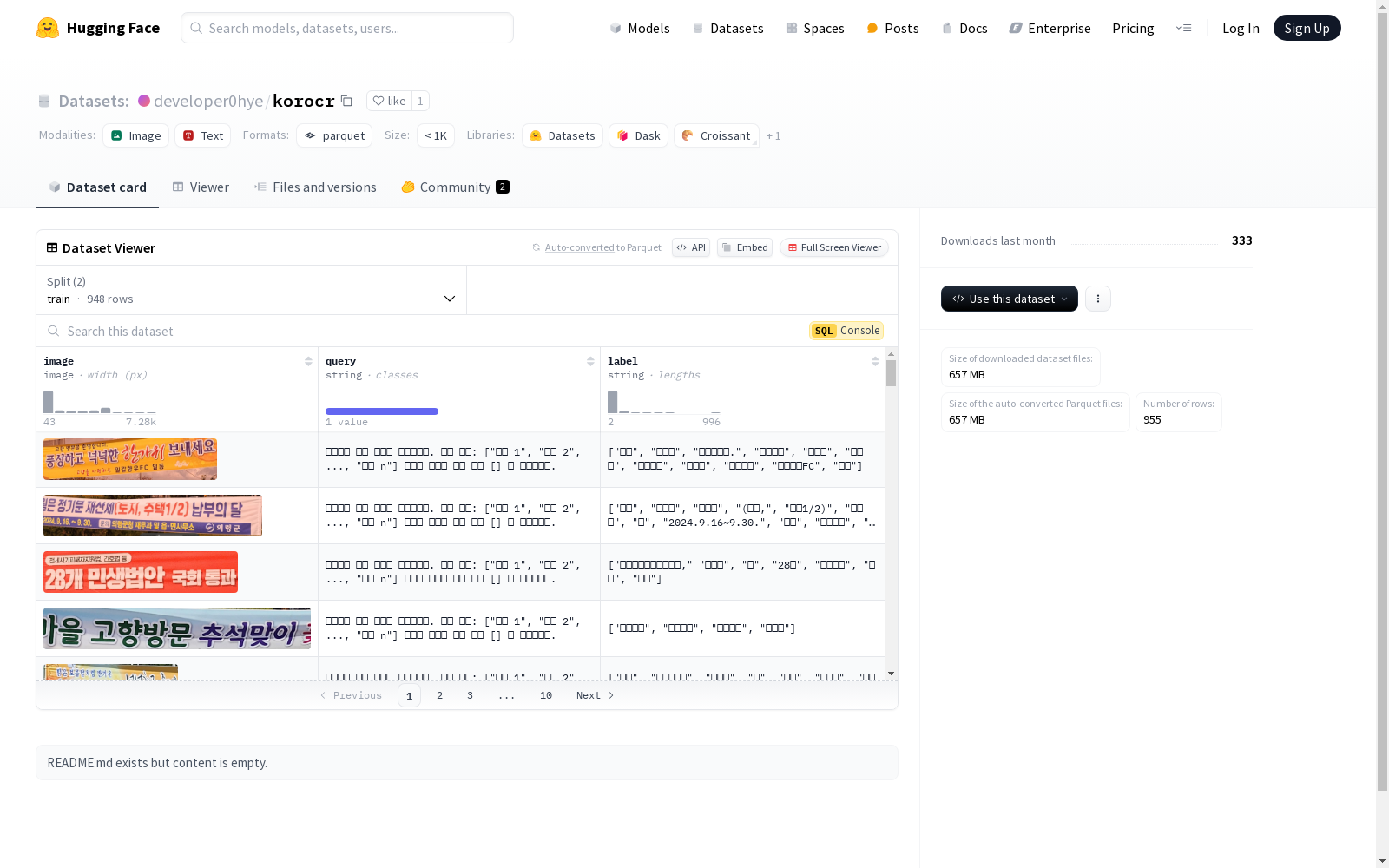
Task: Click the Sign Up button
Action: [x=1307, y=28]
